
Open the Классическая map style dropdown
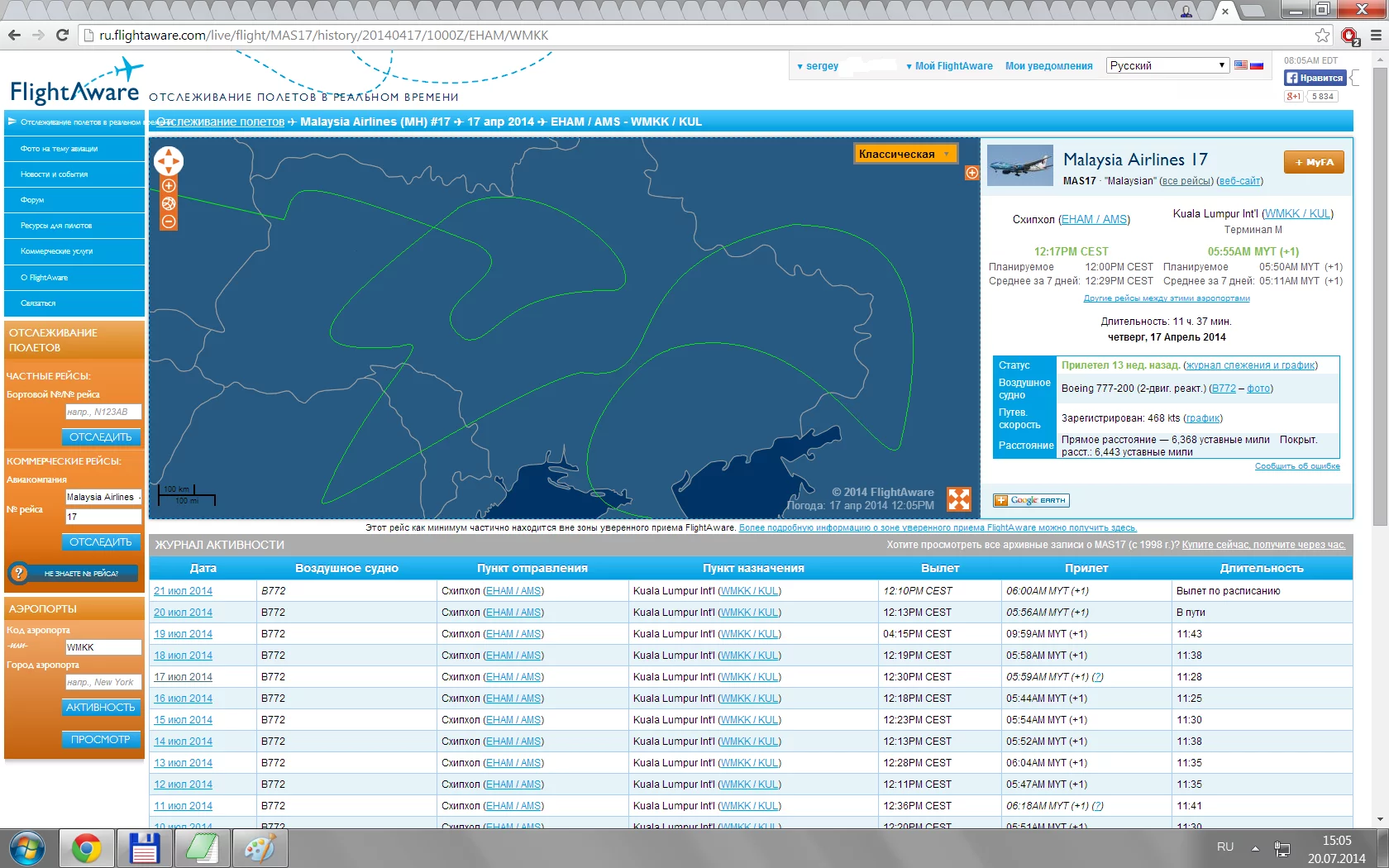coord(905,154)
